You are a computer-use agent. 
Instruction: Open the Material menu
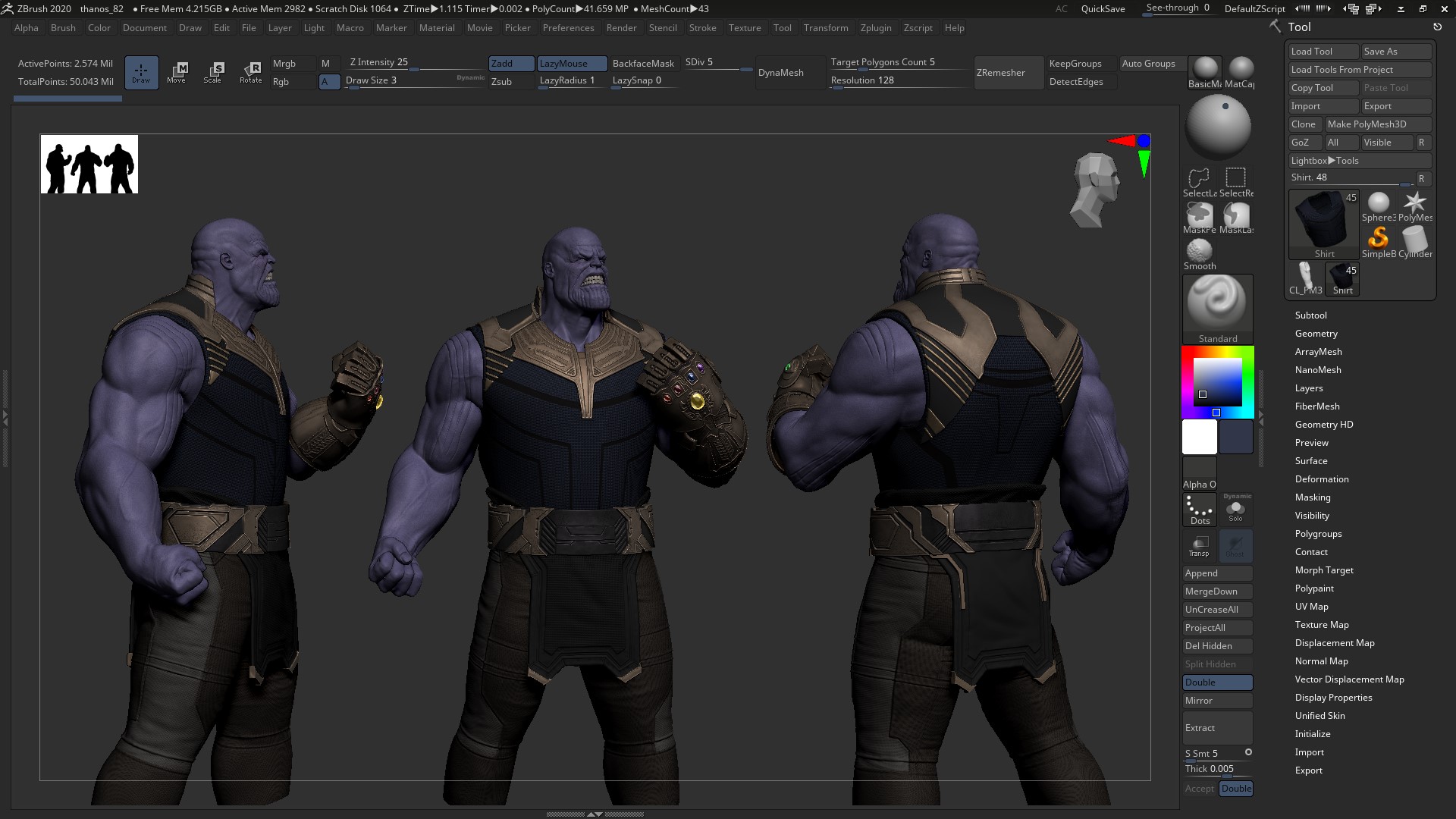(x=437, y=28)
